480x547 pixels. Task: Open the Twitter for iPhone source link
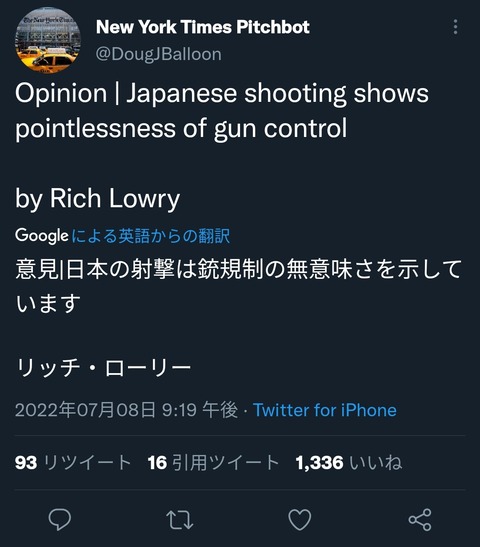coord(325,410)
